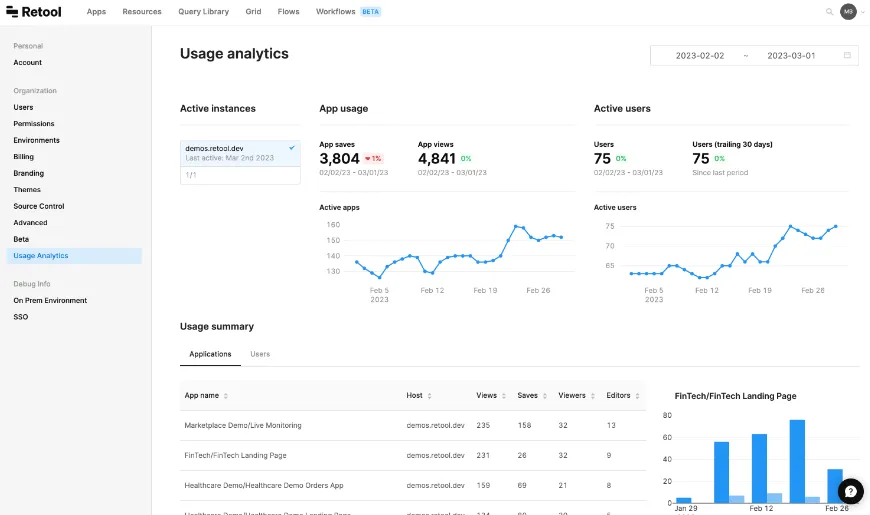Open Billing settings

point(24,156)
